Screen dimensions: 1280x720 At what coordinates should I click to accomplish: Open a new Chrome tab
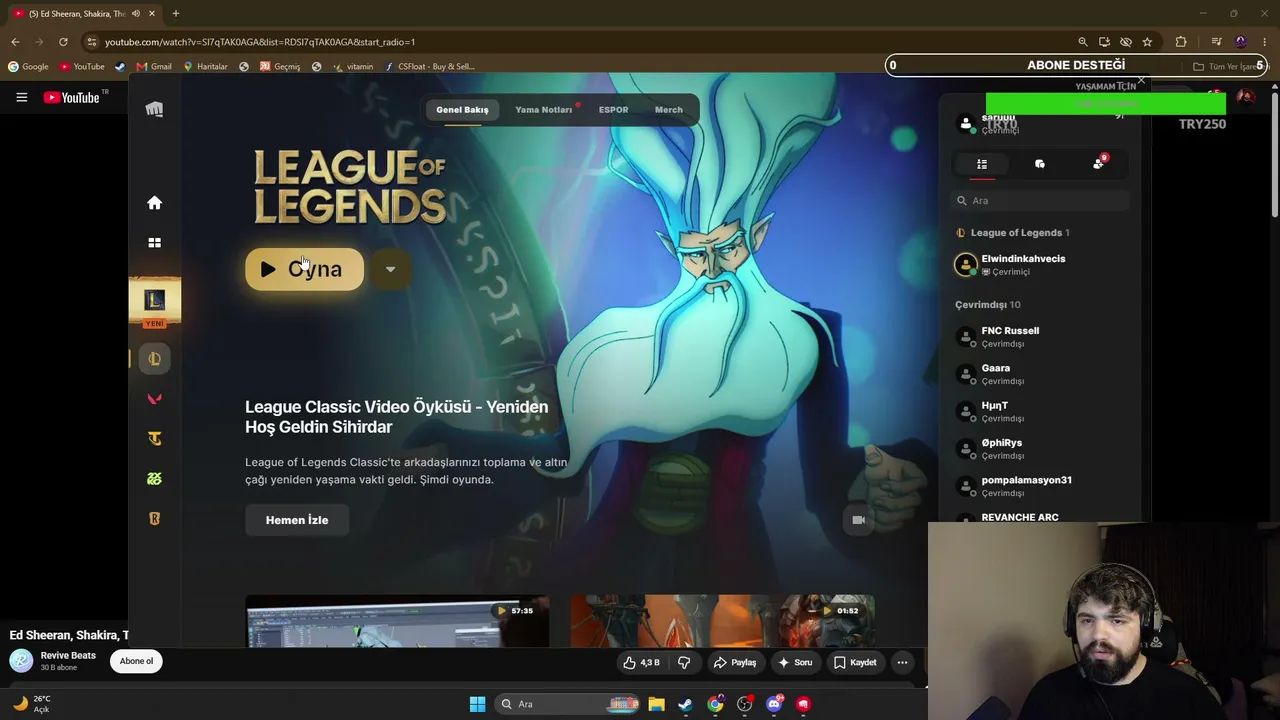click(x=176, y=14)
